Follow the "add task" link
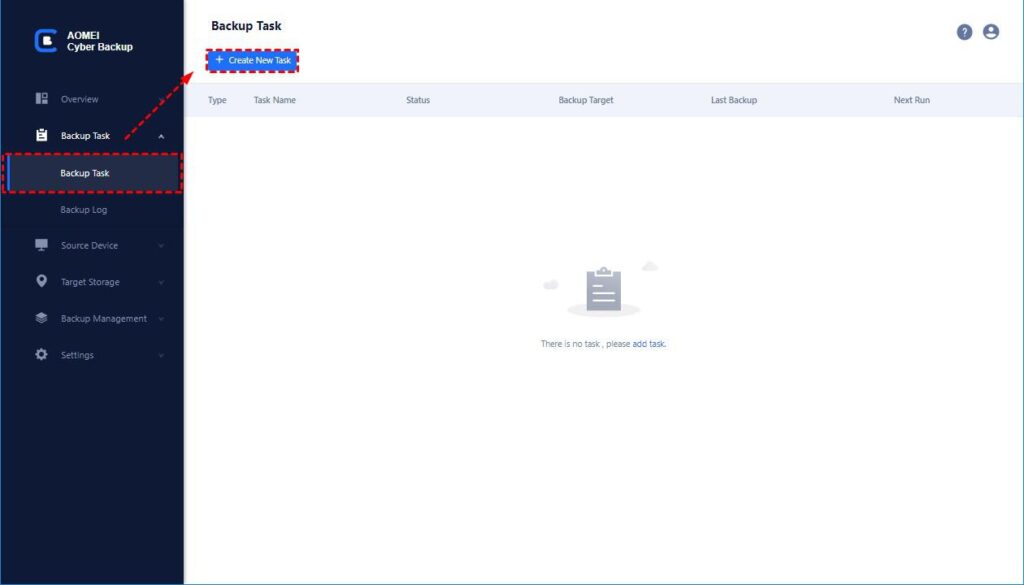The height and width of the screenshot is (585, 1024). point(649,344)
